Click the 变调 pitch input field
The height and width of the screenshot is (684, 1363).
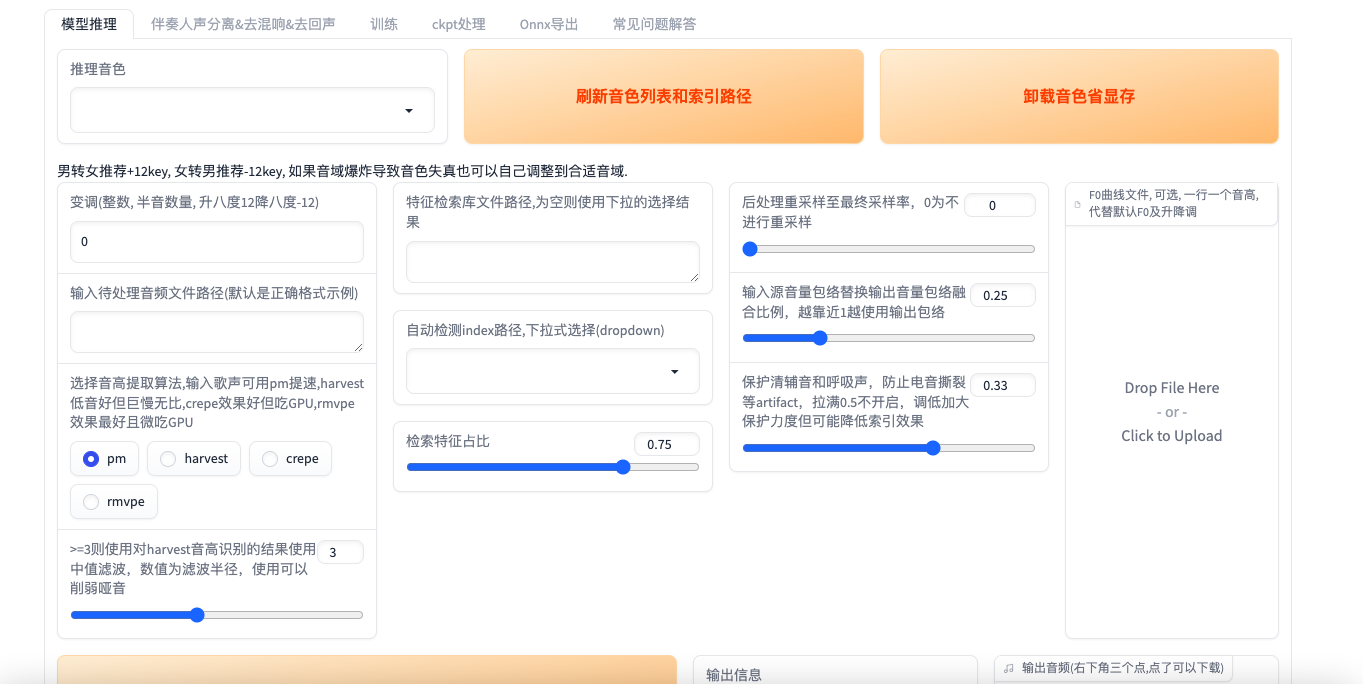[x=216, y=241]
